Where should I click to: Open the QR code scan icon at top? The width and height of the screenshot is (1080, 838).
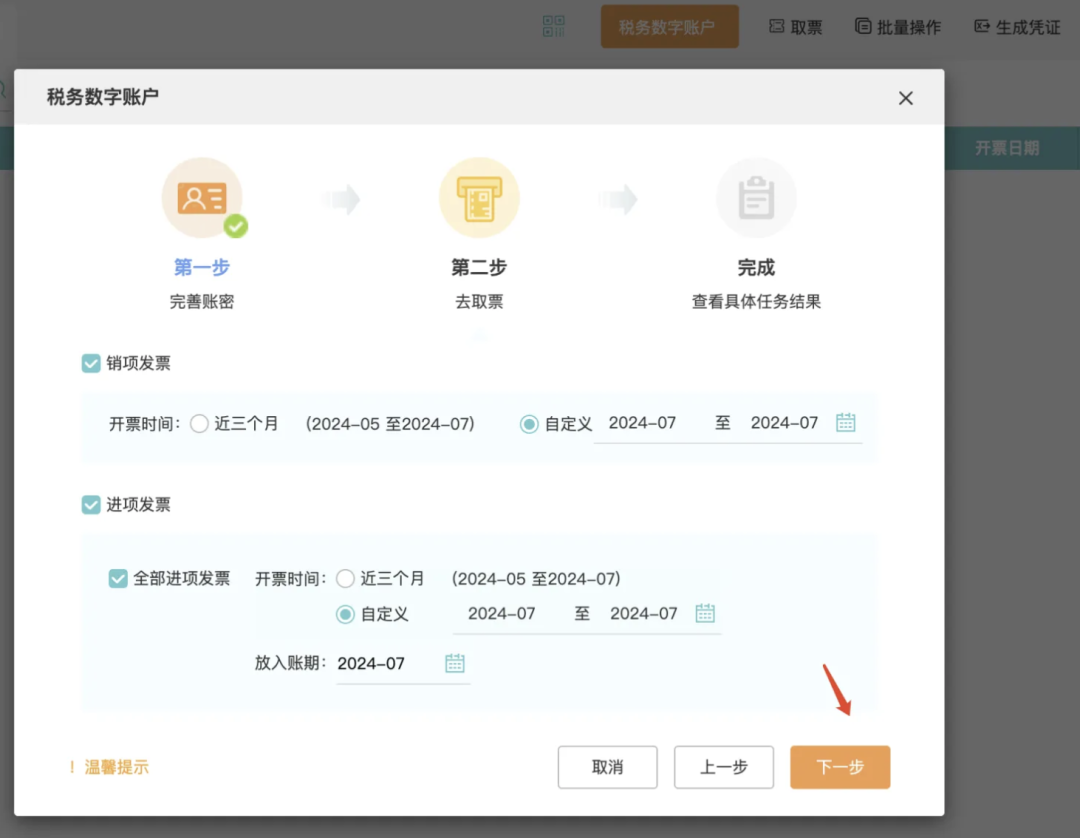pos(554,26)
